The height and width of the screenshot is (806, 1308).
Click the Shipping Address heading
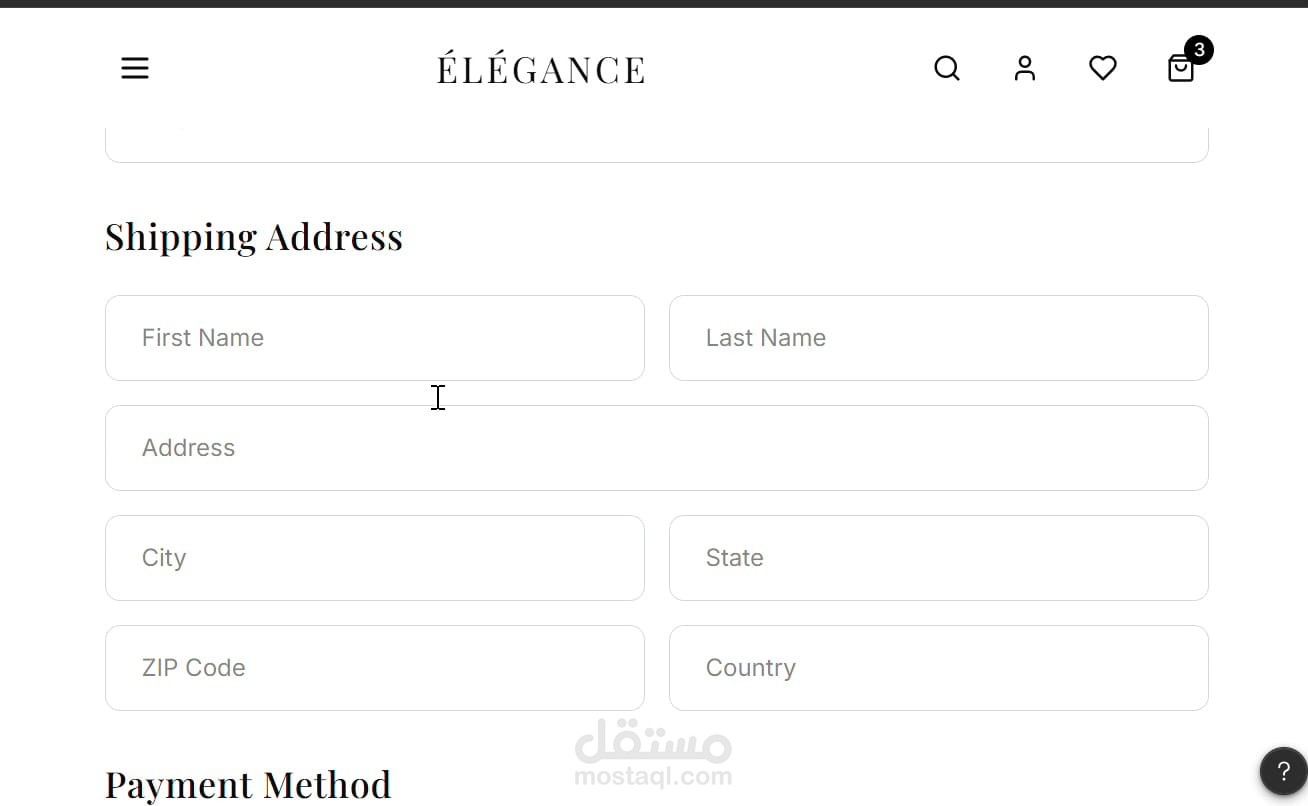pyautogui.click(x=254, y=237)
